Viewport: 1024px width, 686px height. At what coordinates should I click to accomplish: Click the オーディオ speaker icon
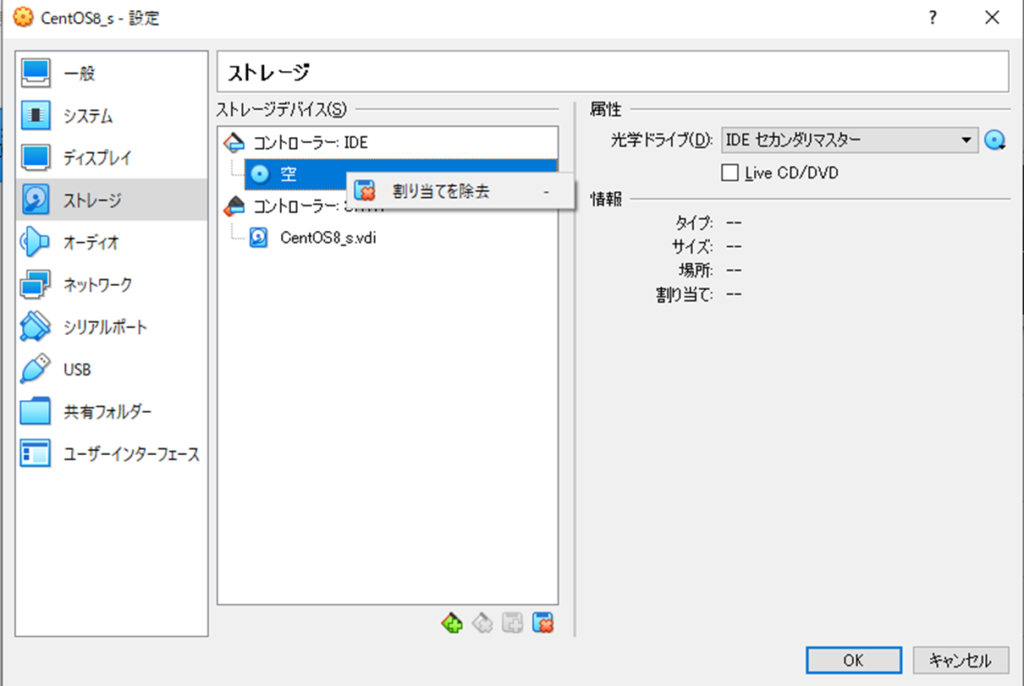click(x=35, y=242)
